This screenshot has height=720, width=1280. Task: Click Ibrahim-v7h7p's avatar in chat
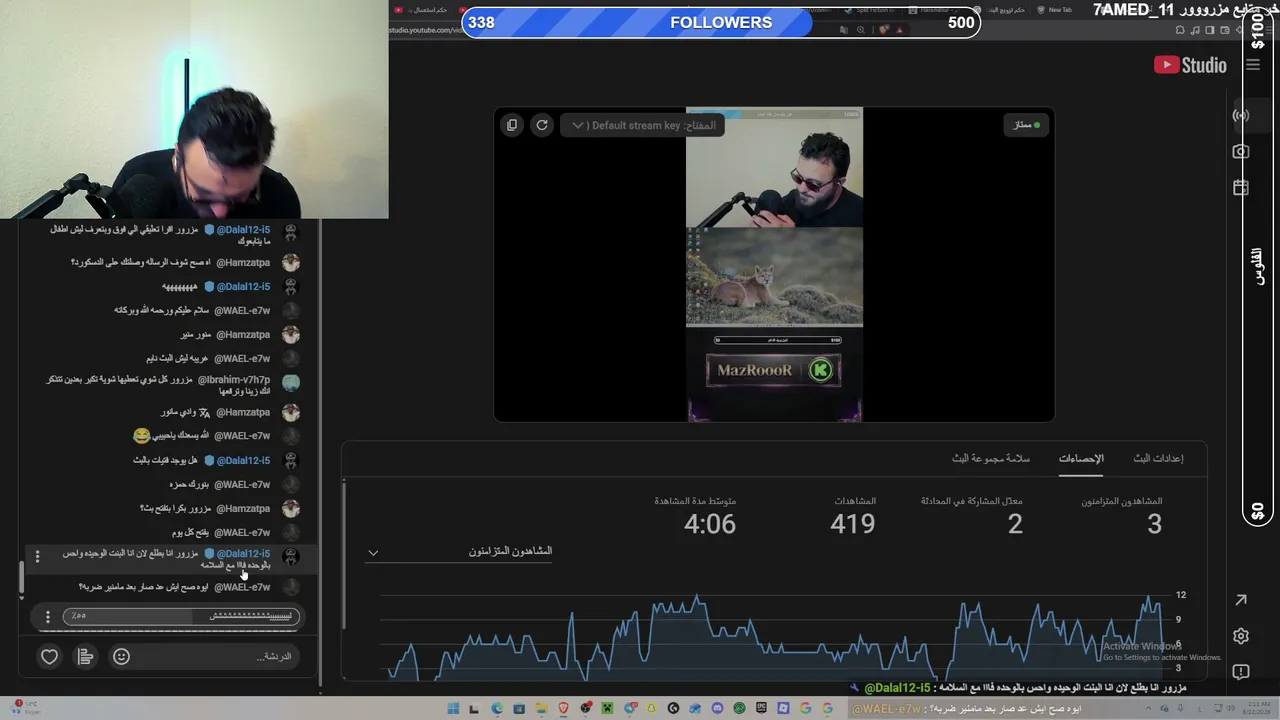pos(290,382)
